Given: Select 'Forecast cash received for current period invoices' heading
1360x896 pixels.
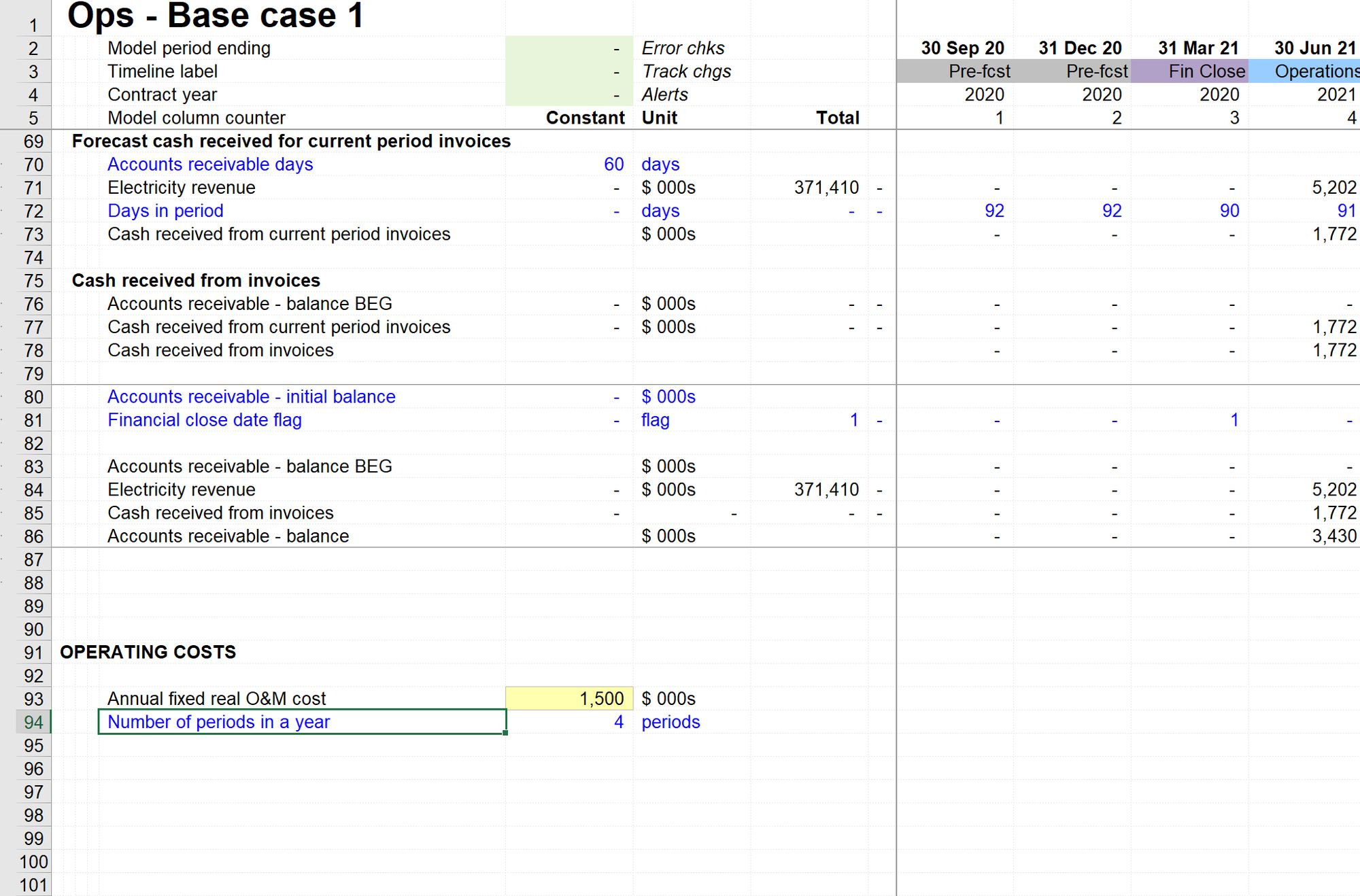Looking at the screenshot, I should (x=291, y=141).
